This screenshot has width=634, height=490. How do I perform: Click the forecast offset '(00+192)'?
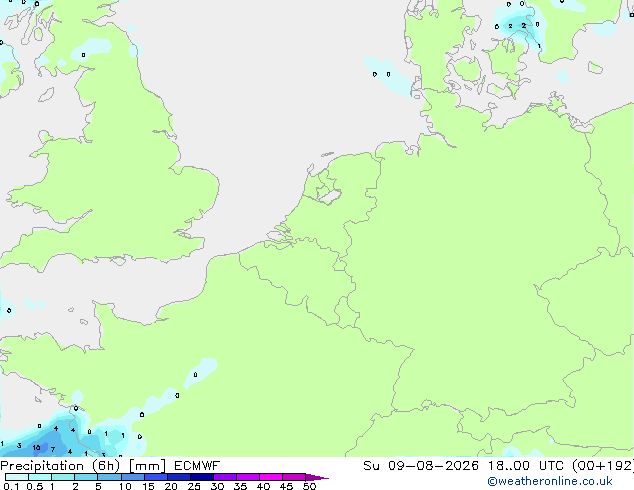tap(602, 466)
